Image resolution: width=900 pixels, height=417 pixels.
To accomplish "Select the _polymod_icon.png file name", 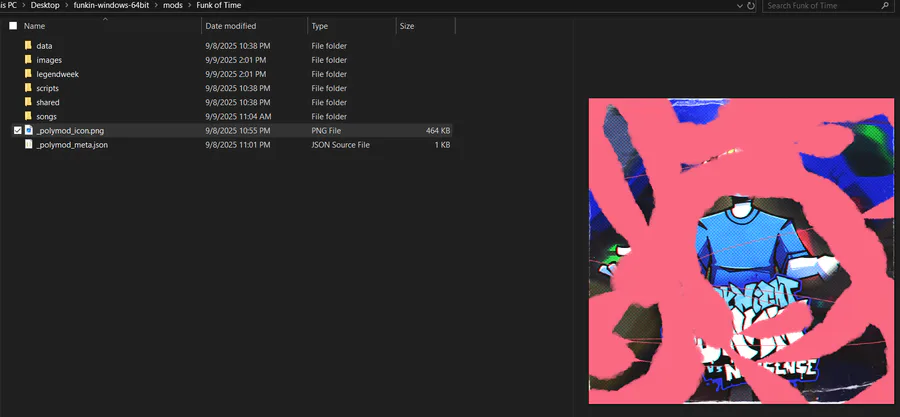I will point(70,131).
